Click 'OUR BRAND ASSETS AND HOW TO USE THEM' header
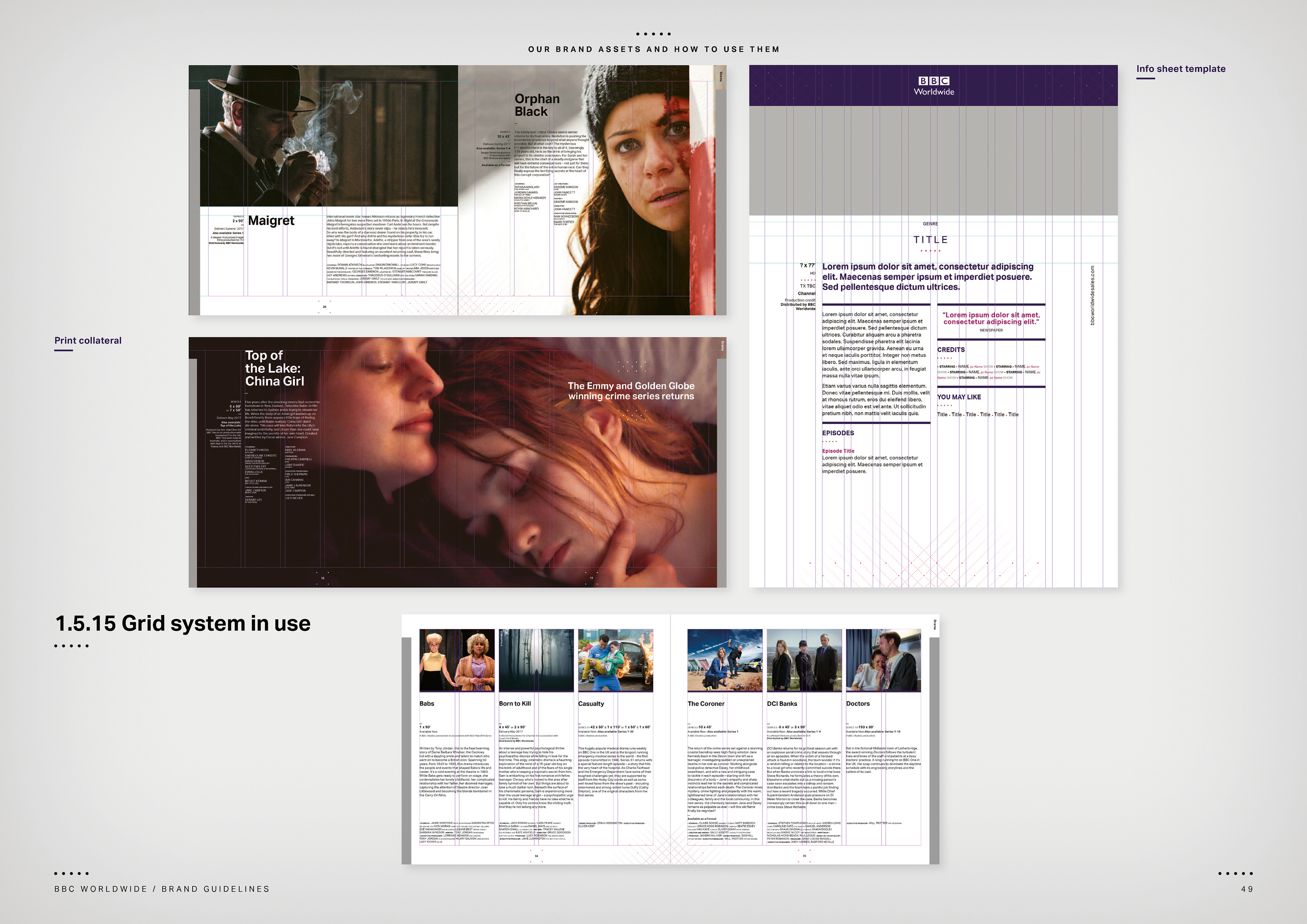This screenshot has height=924, width=1307. click(x=653, y=50)
